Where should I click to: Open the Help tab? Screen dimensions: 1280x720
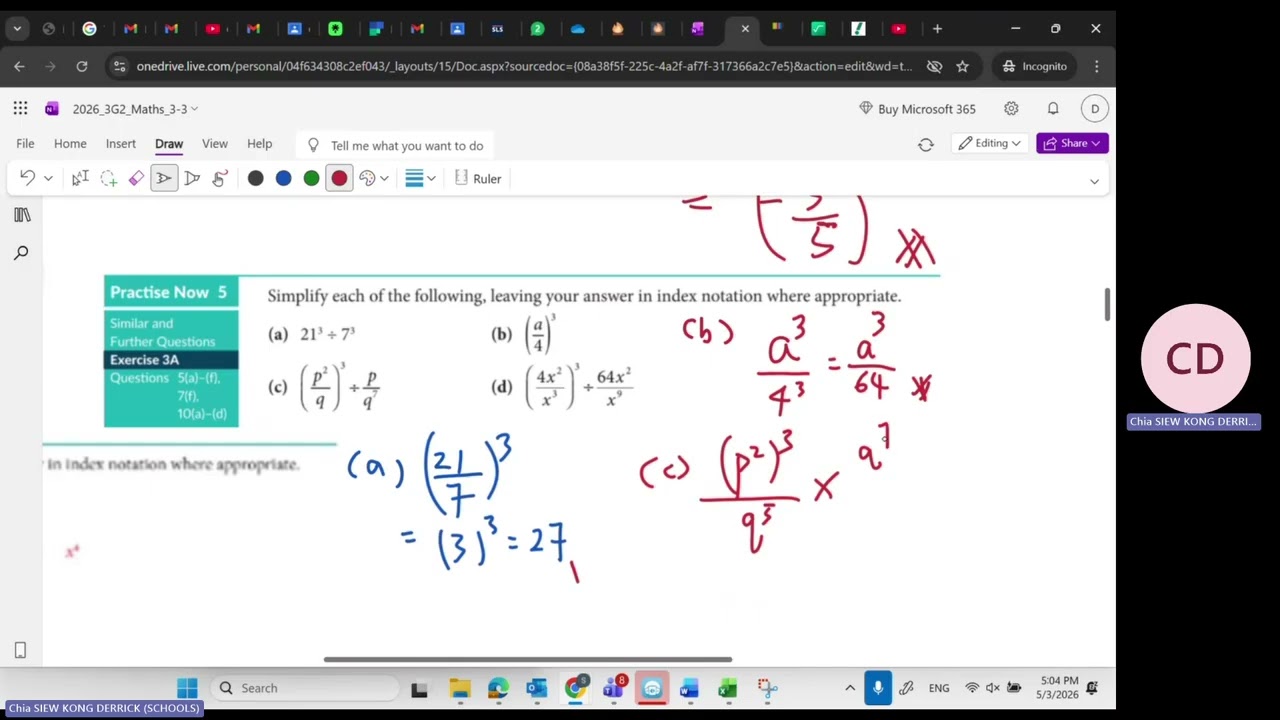point(259,144)
